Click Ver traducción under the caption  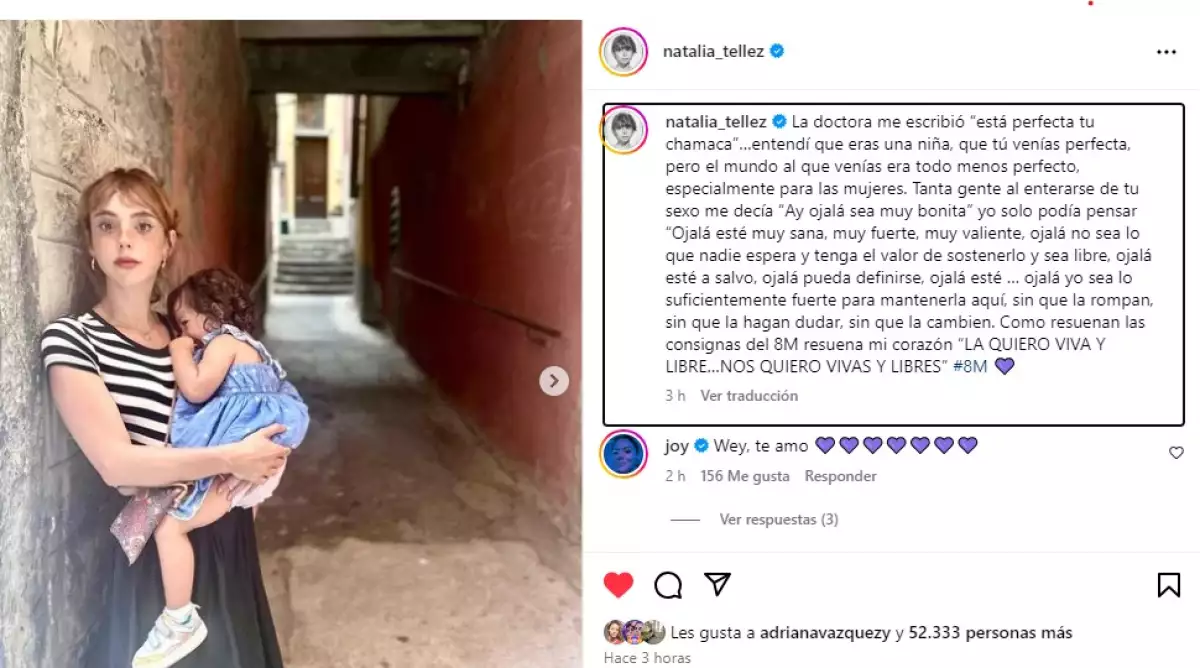[749, 396]
